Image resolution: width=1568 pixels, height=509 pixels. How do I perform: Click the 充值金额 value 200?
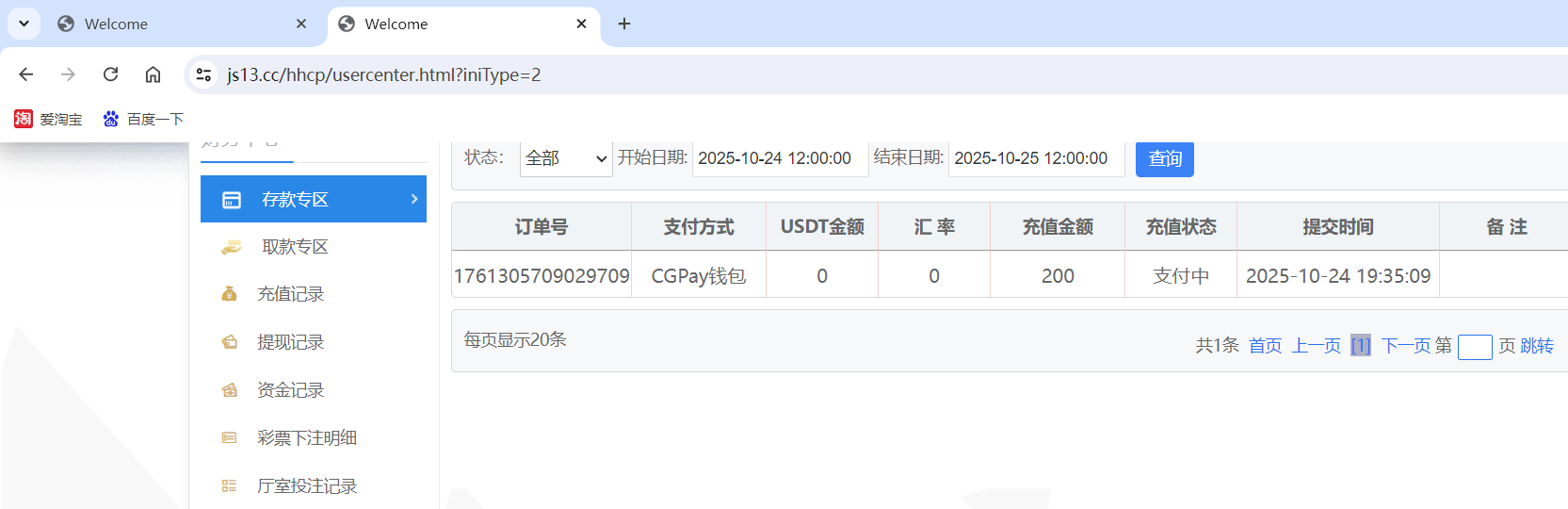pos(1058,275)
